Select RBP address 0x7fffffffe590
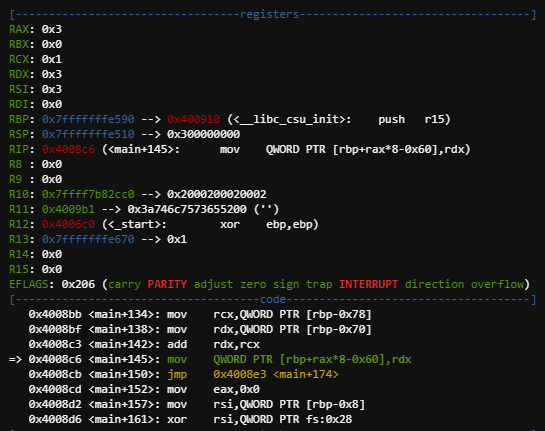The width and height of the screenshot is (545, 431). click(x=88, y=119)
